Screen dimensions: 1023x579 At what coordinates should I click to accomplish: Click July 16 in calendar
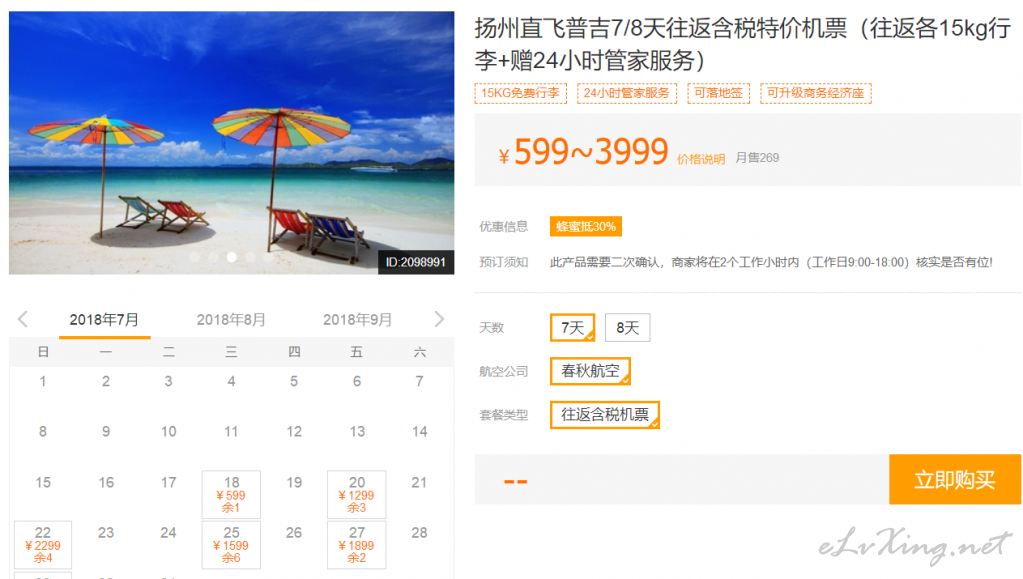tap(106, 482)
